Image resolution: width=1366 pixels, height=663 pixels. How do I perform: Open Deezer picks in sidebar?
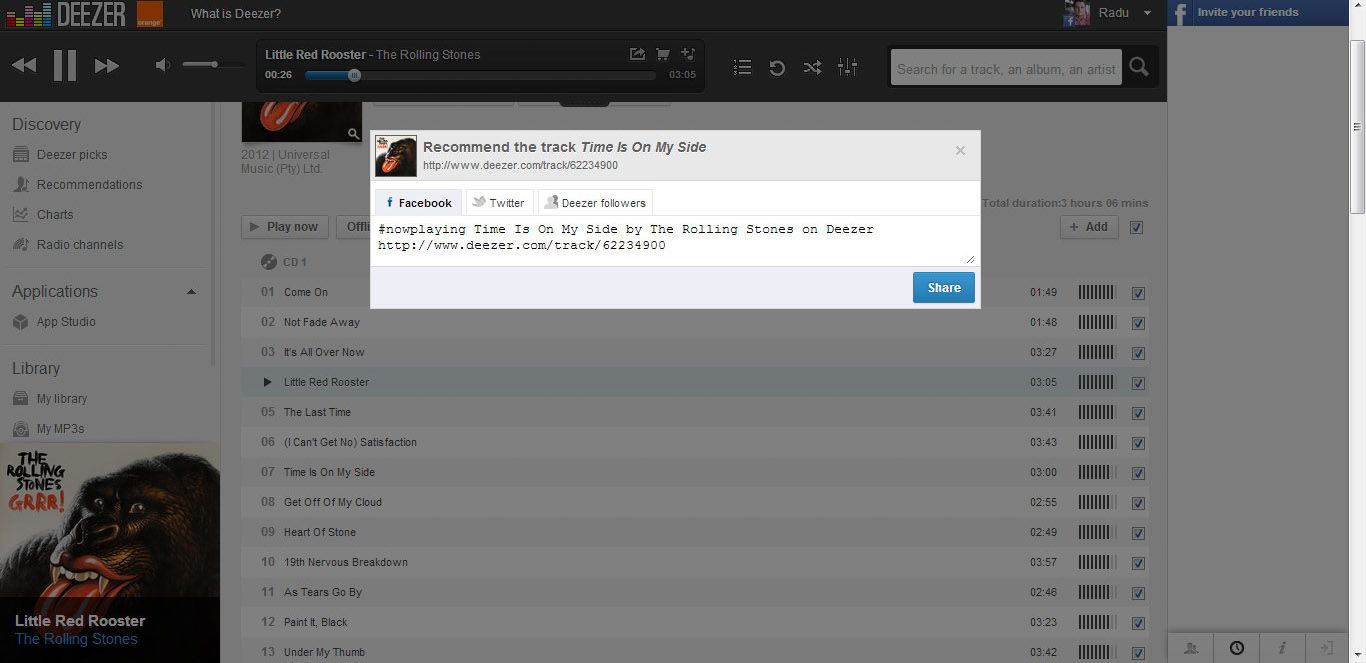coord(72,155)
